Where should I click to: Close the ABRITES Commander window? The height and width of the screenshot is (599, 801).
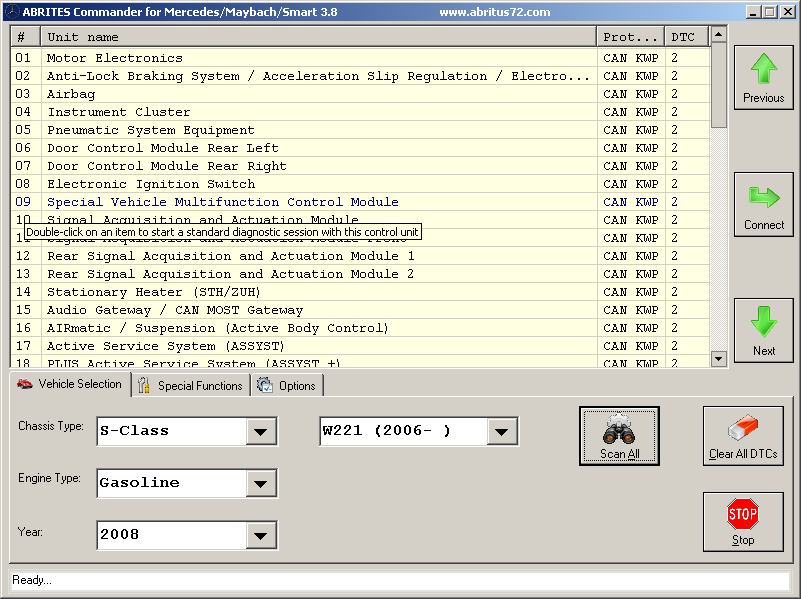[x=788, y=12]
